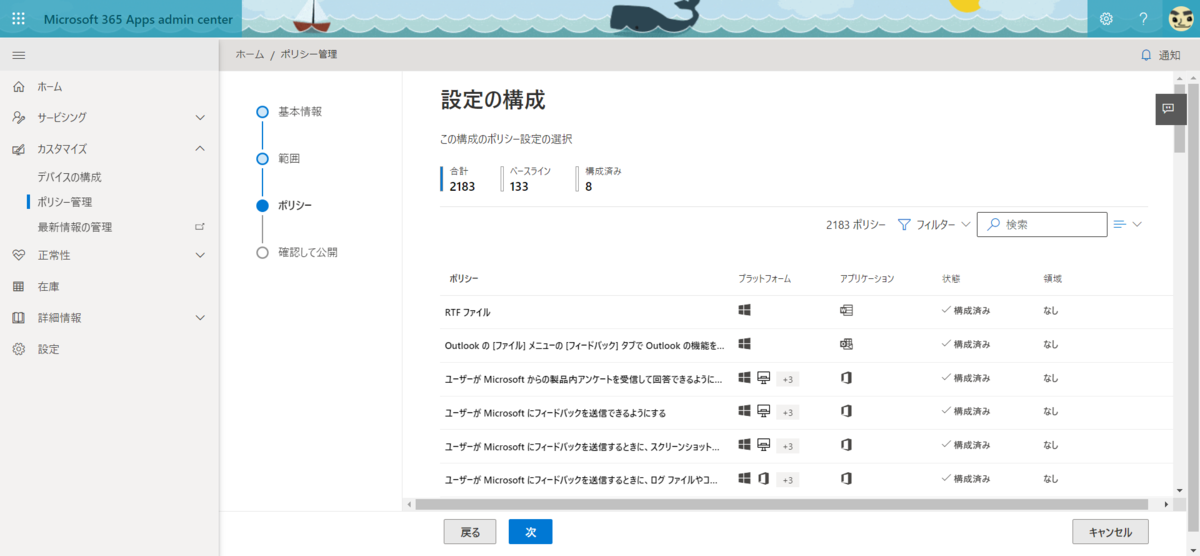Click +3 badge in スクリーンショット row
This screenshot has height=556, width=1200.
788,446
